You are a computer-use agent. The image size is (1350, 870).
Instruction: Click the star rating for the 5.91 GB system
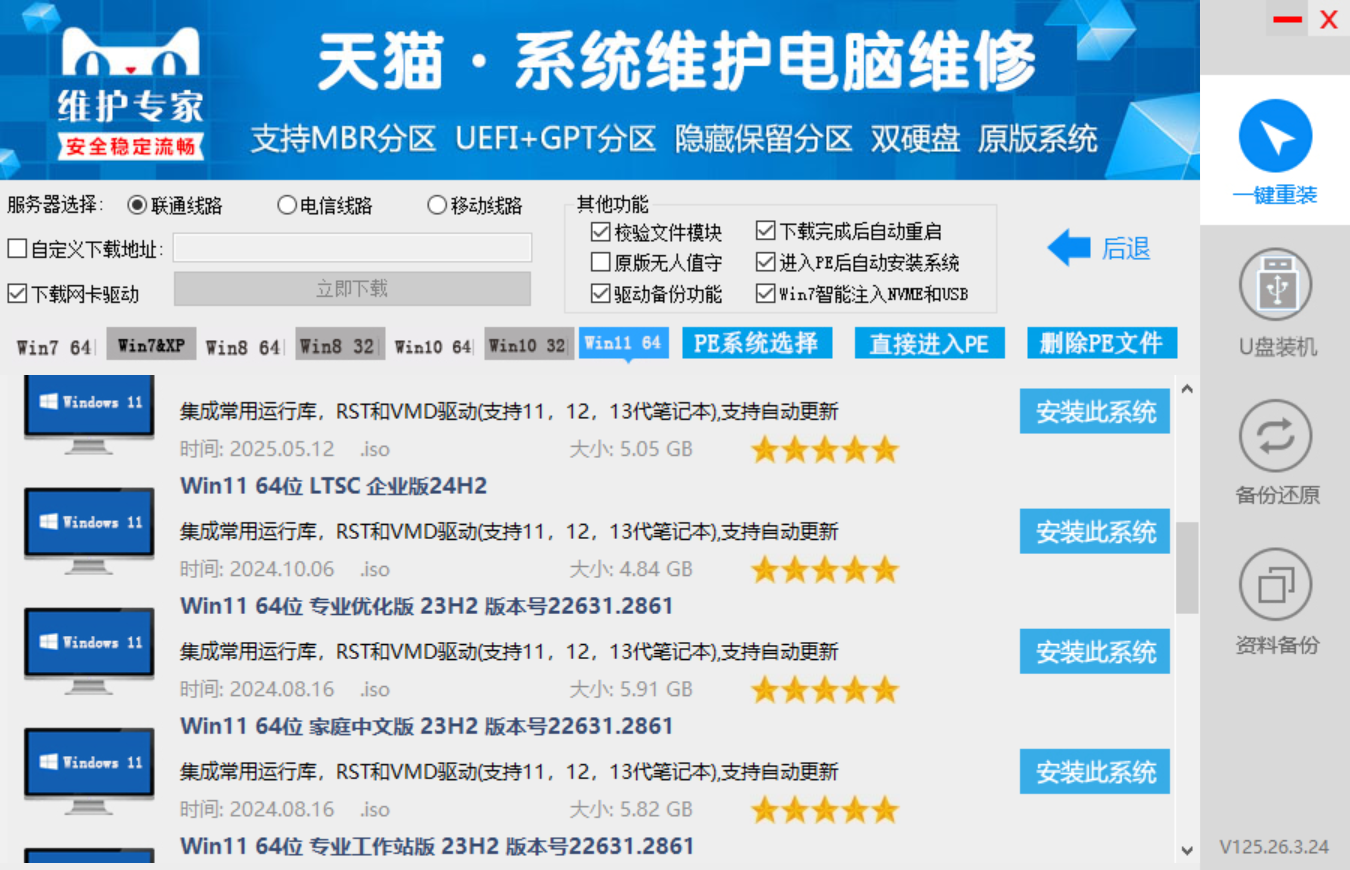825,690
